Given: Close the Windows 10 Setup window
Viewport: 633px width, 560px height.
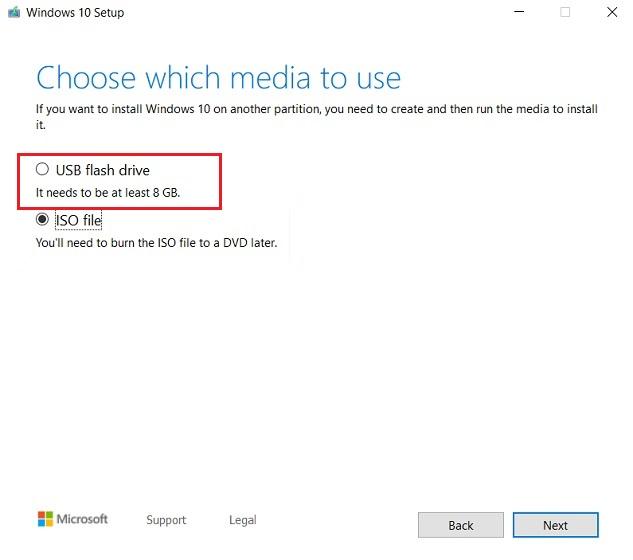Looking at the screenshot, I should (612, 12).
